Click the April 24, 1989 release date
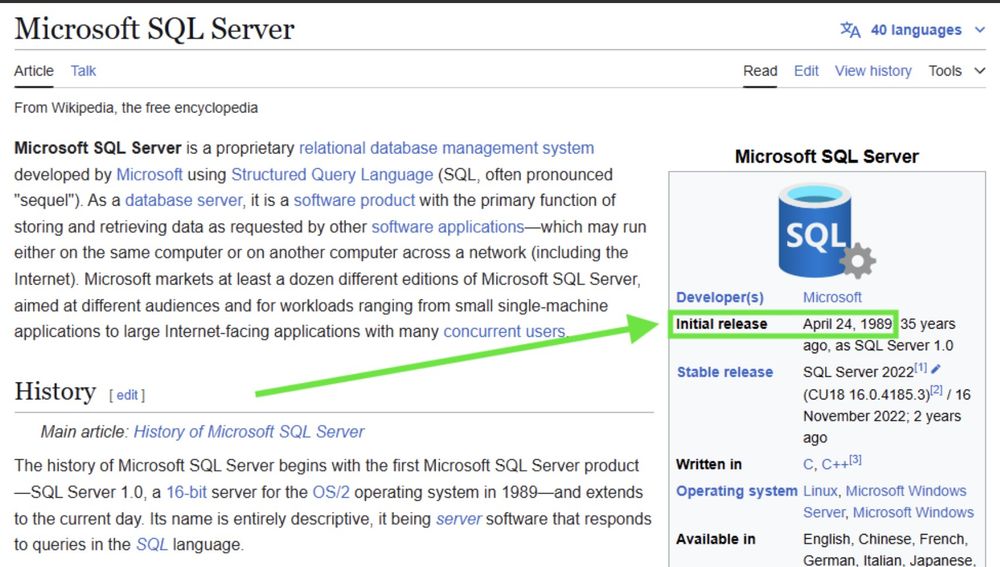 coord(848,324)
